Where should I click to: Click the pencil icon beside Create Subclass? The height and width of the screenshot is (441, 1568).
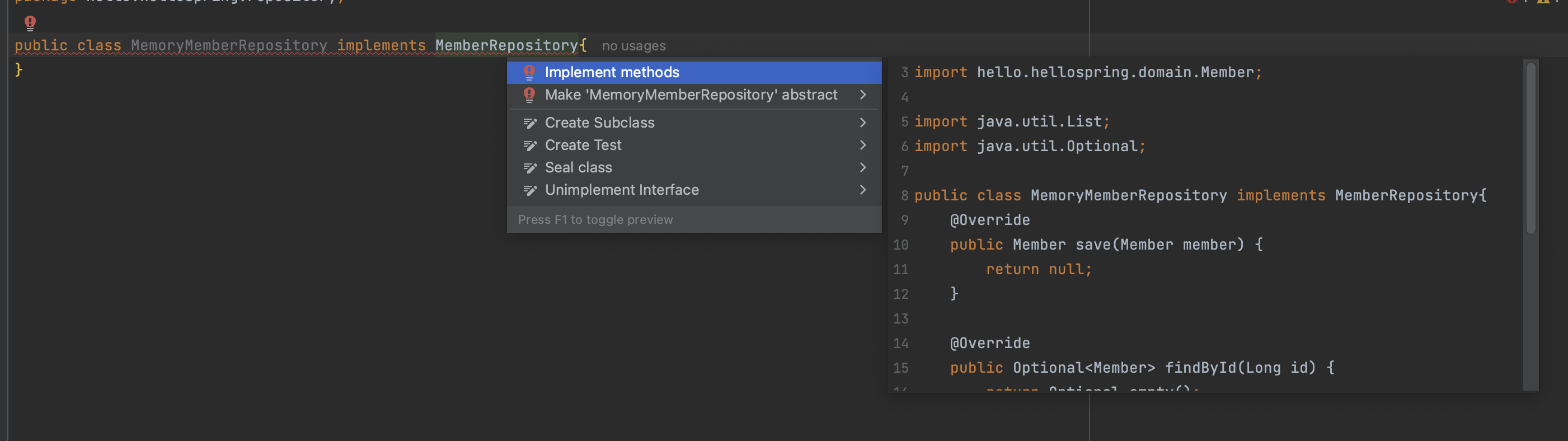(529, 123)
